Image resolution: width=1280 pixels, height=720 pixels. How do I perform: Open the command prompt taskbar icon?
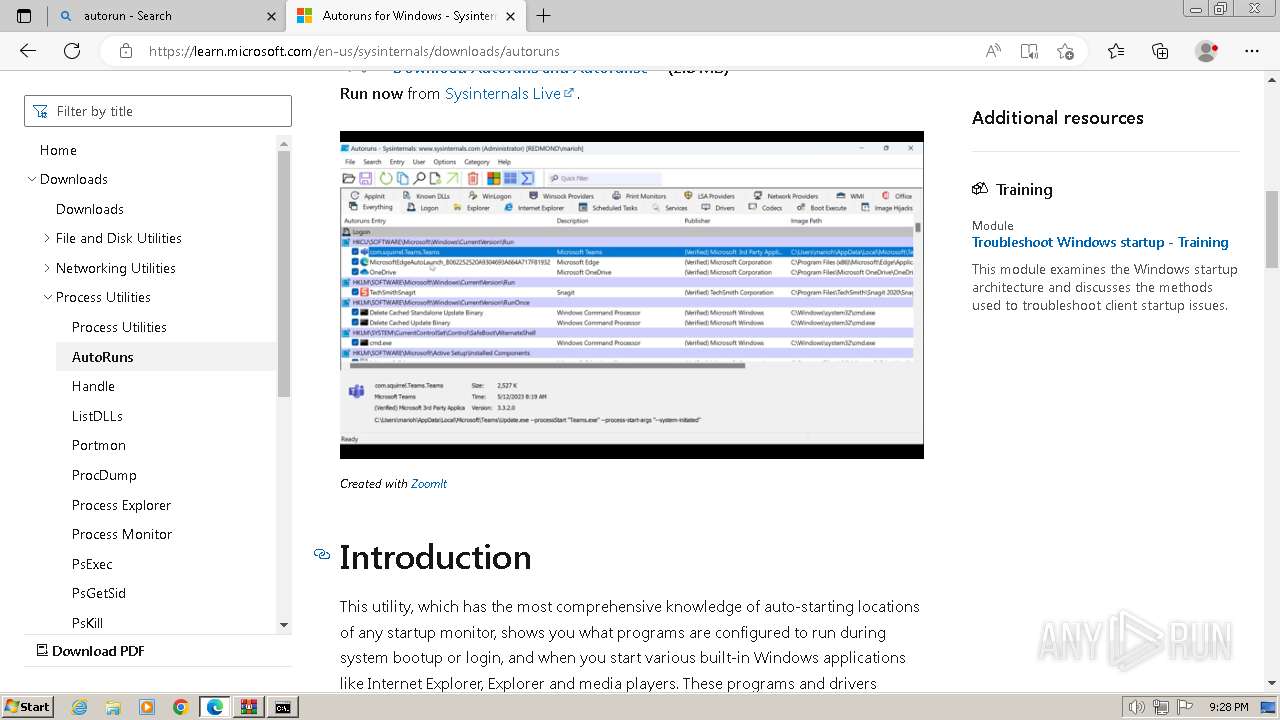click(283, 707)
